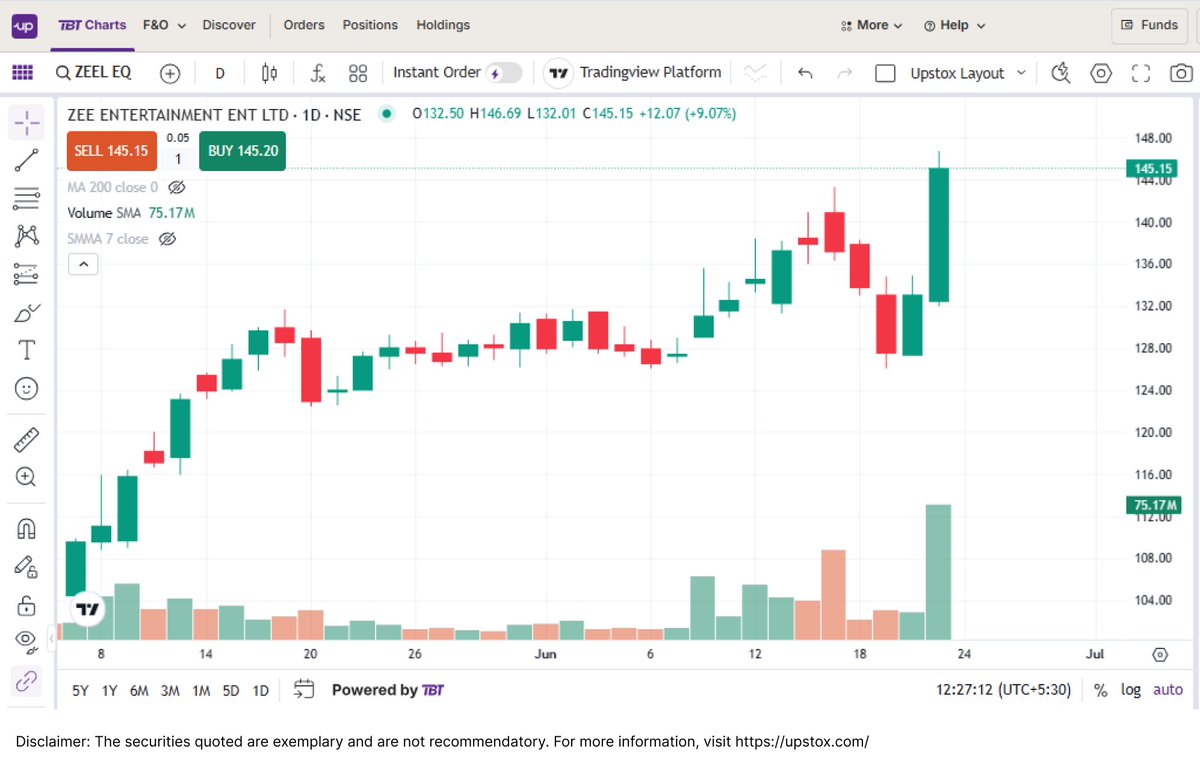The image size is (1200, 761).
Task: Select the trend line tool
Action: coord(27,160)
